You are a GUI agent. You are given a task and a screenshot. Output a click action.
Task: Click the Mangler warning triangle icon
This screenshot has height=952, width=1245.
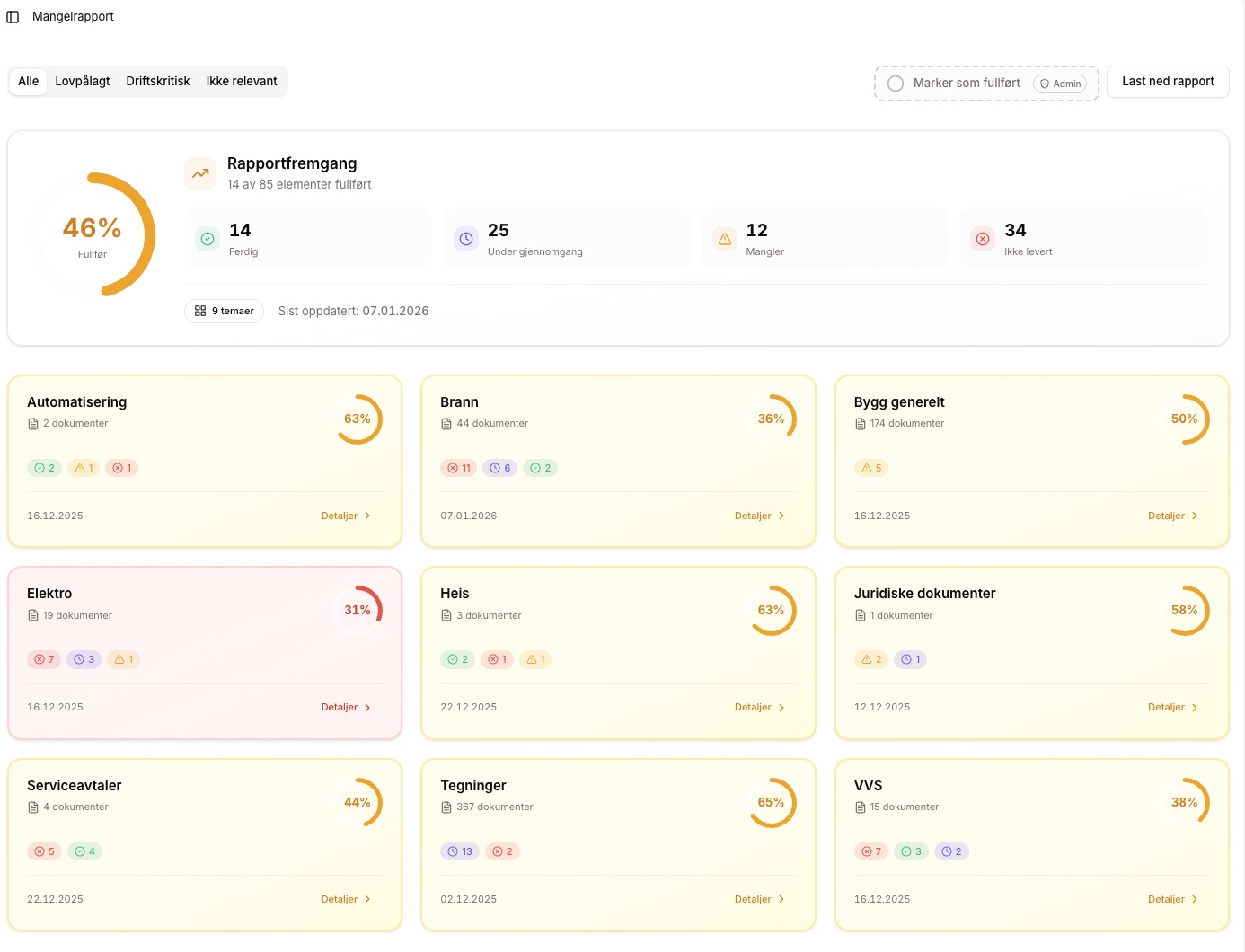[724, 239]
